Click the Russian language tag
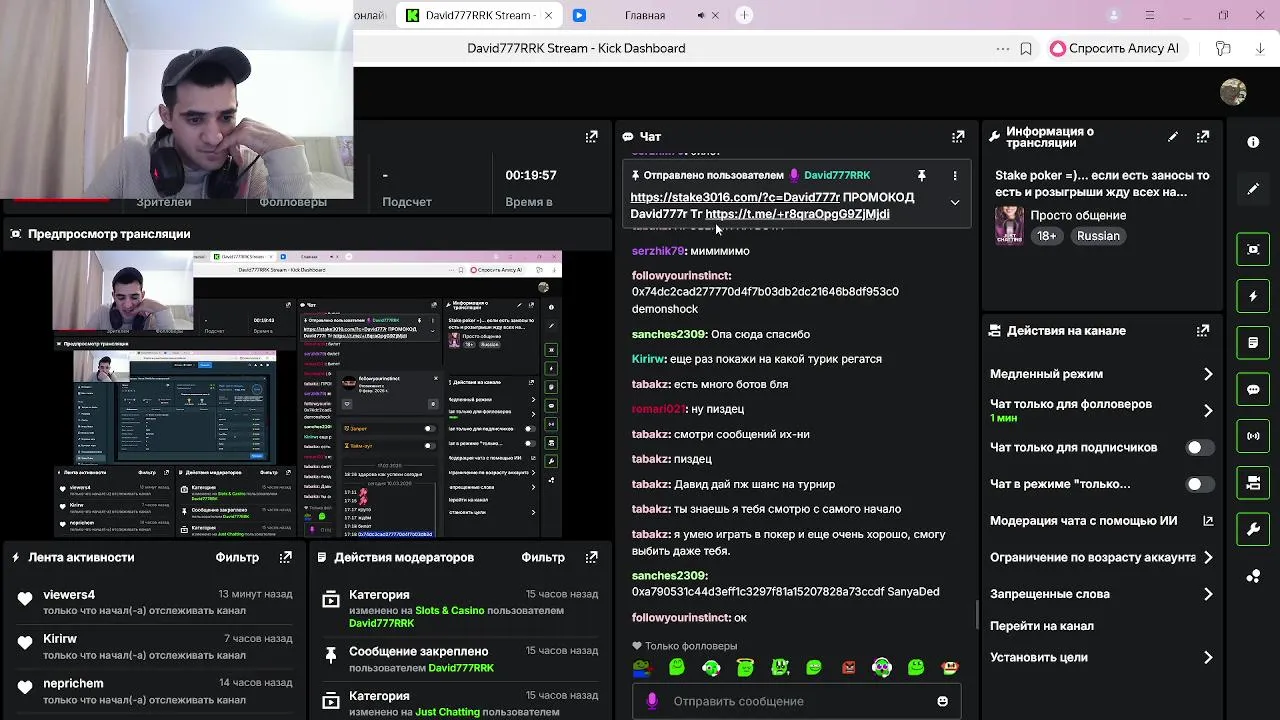 coord(1098,236)
